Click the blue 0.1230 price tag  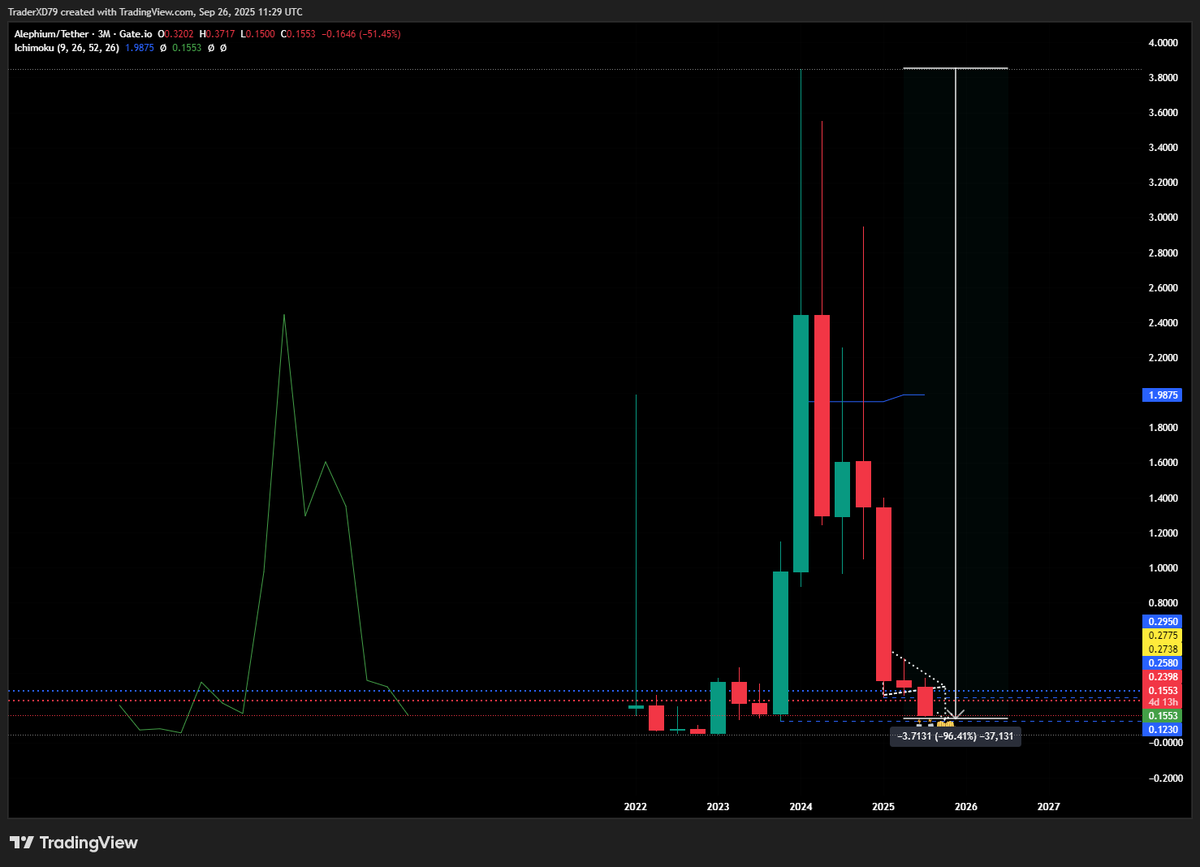(x=1163, y=730)
